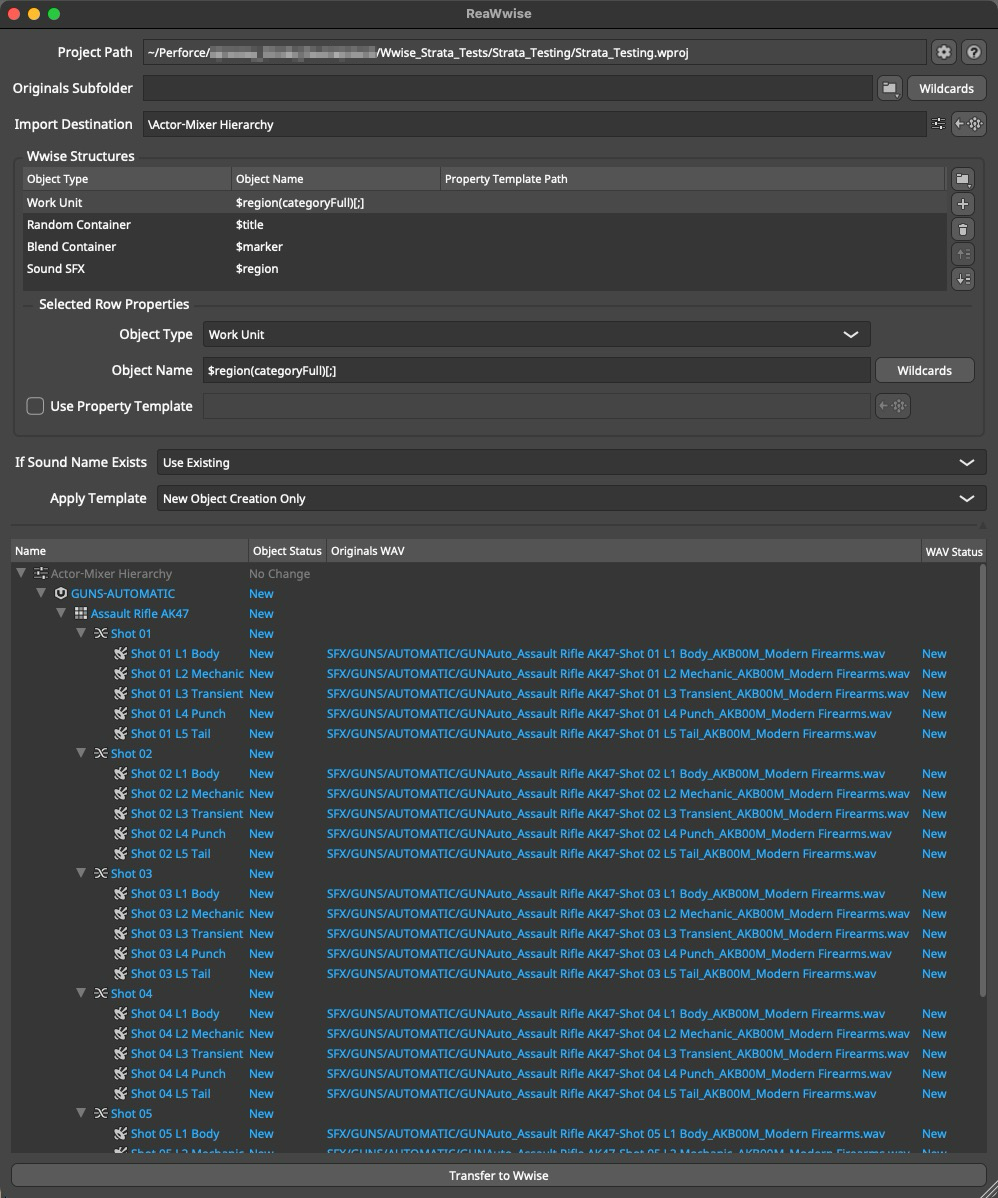The width and height of the screenshot is (998, 1198).
Task: Click the WAV Status column header
Action: [954, 551]
